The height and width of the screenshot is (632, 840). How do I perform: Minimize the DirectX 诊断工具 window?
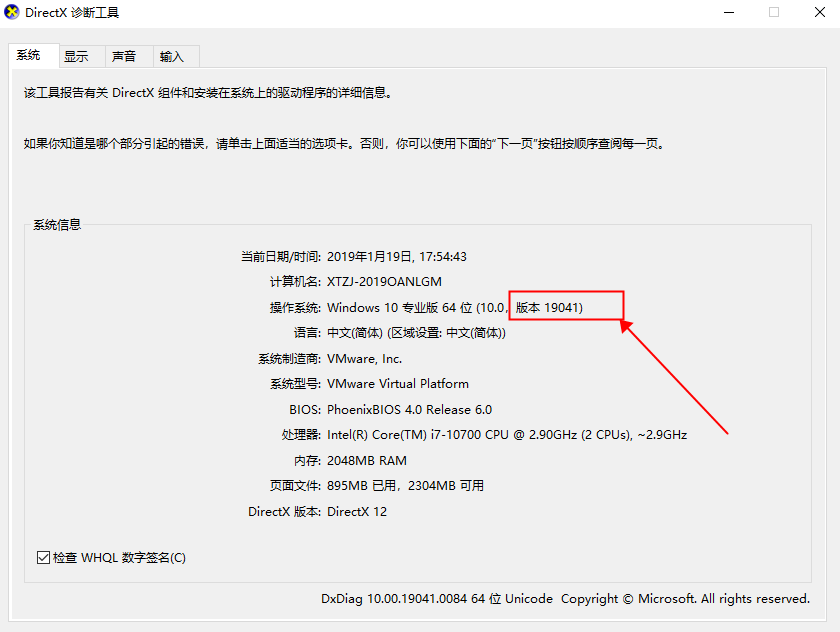[x=728, y=12]
